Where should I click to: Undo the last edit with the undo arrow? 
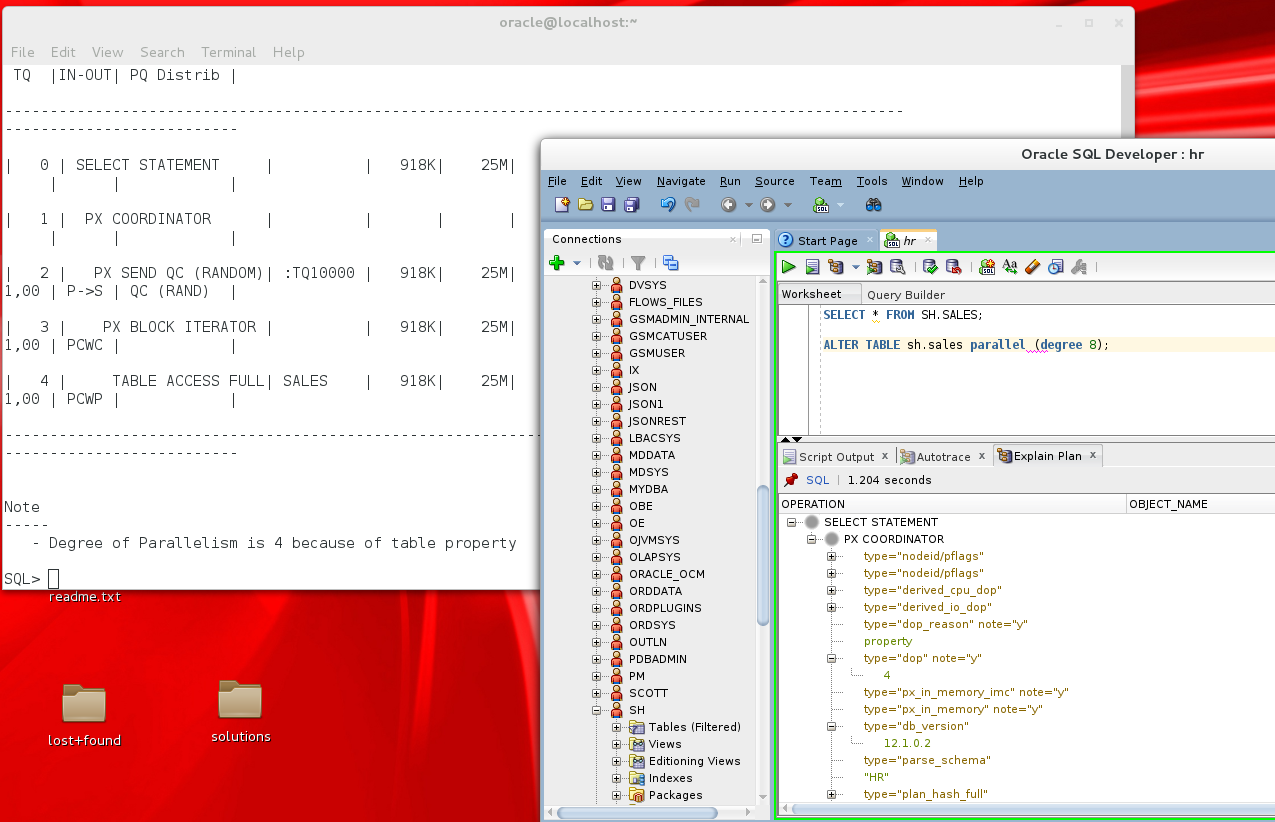coord(667,204)
